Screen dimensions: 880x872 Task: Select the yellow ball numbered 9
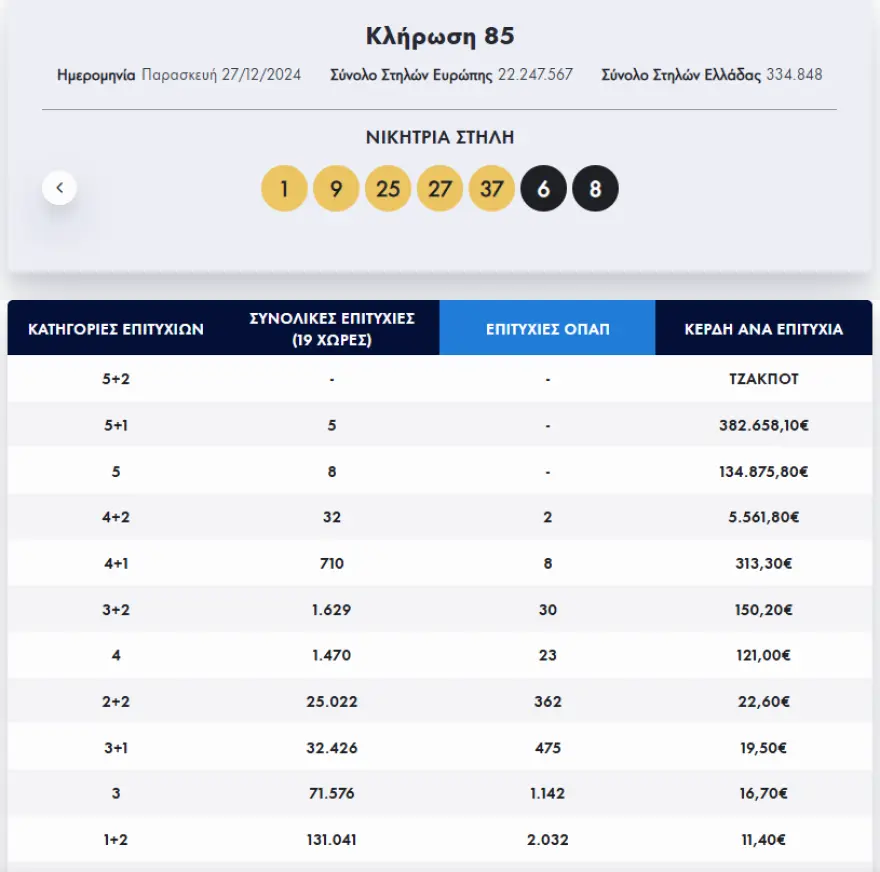[336, 188]
